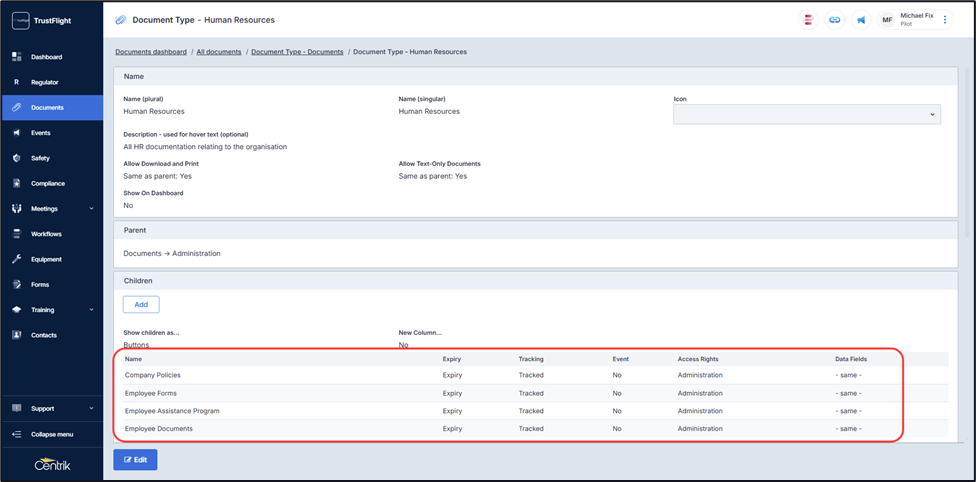Select Dashboard in the sidebar
Image resolution: width=976 pixels, height=482 pixels.
tap(46, 57)
